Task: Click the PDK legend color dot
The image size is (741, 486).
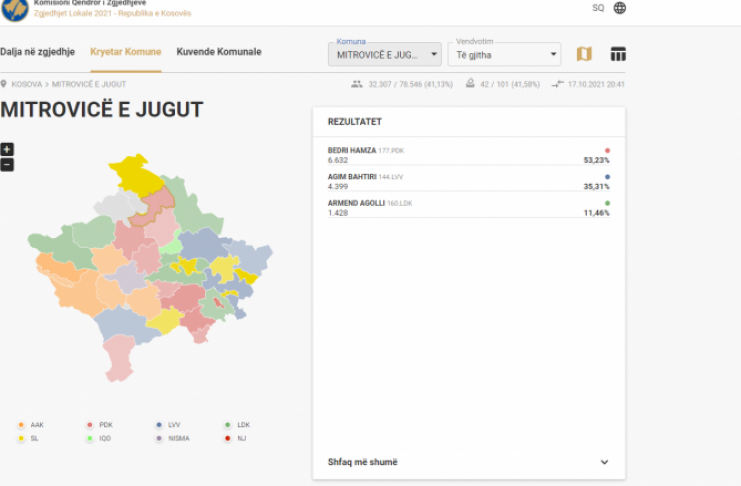Action: point(90,425)
